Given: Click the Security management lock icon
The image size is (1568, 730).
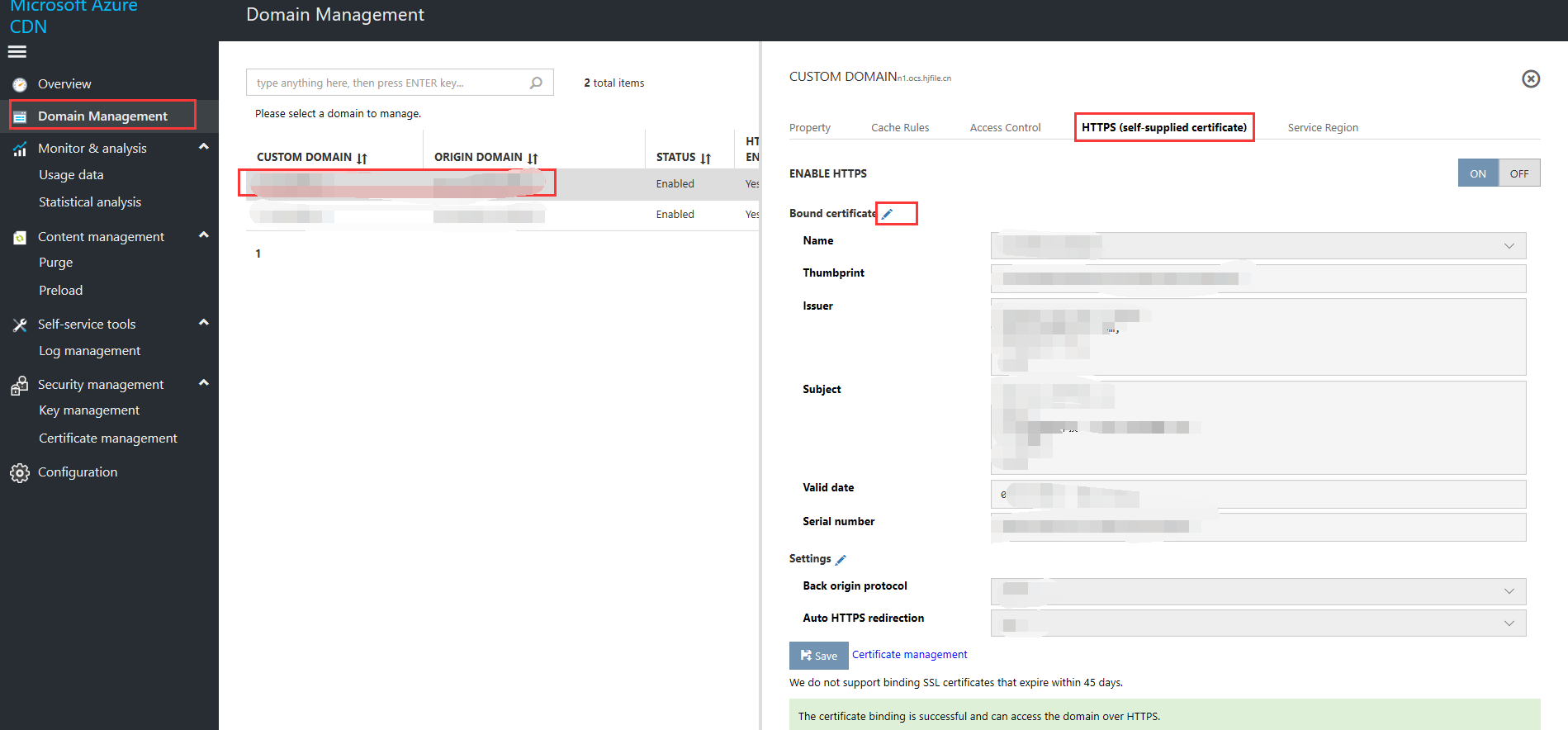Looking at the screenshot, I should (20, 385).
